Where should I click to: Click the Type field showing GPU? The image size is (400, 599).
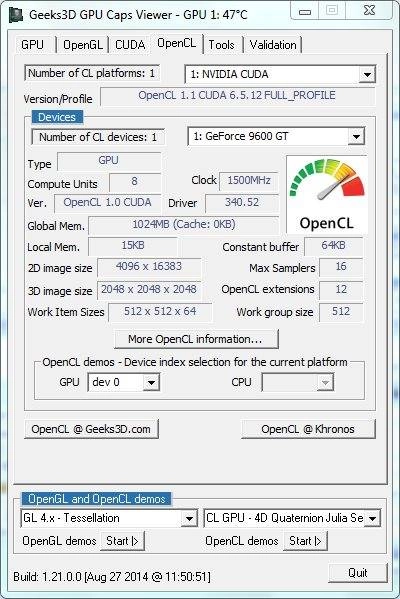tap(109, 161)
